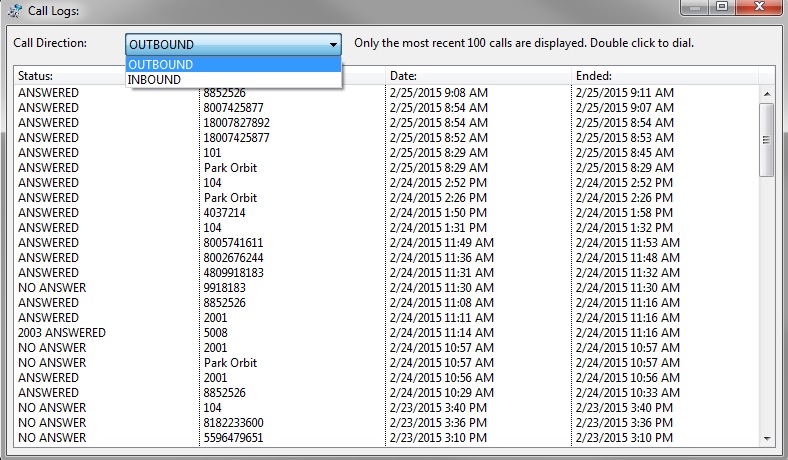
Task: Click the scrollbar up arrow
Action: [767, 93]
